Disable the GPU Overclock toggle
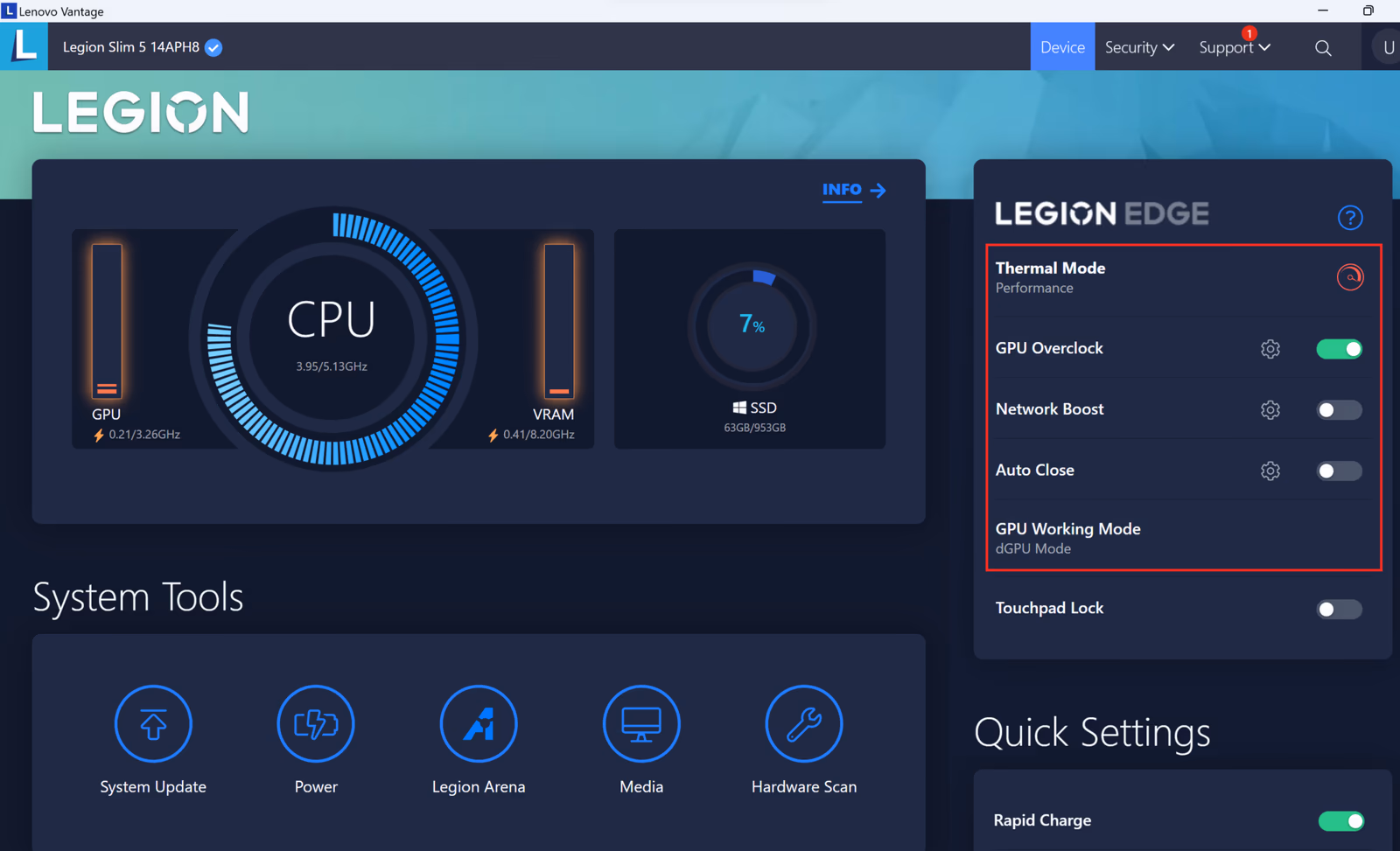The width and height of the screenshot is (1400, 851). coord(1340,349)
